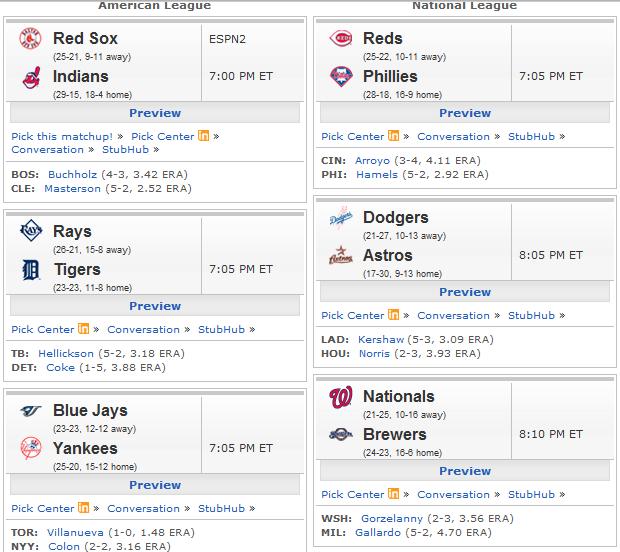Image resolution: width=620 pixels, height=552 pixels.
Task: Open Preview for Nationals vs Brewers
Action: tap(465, 471)
